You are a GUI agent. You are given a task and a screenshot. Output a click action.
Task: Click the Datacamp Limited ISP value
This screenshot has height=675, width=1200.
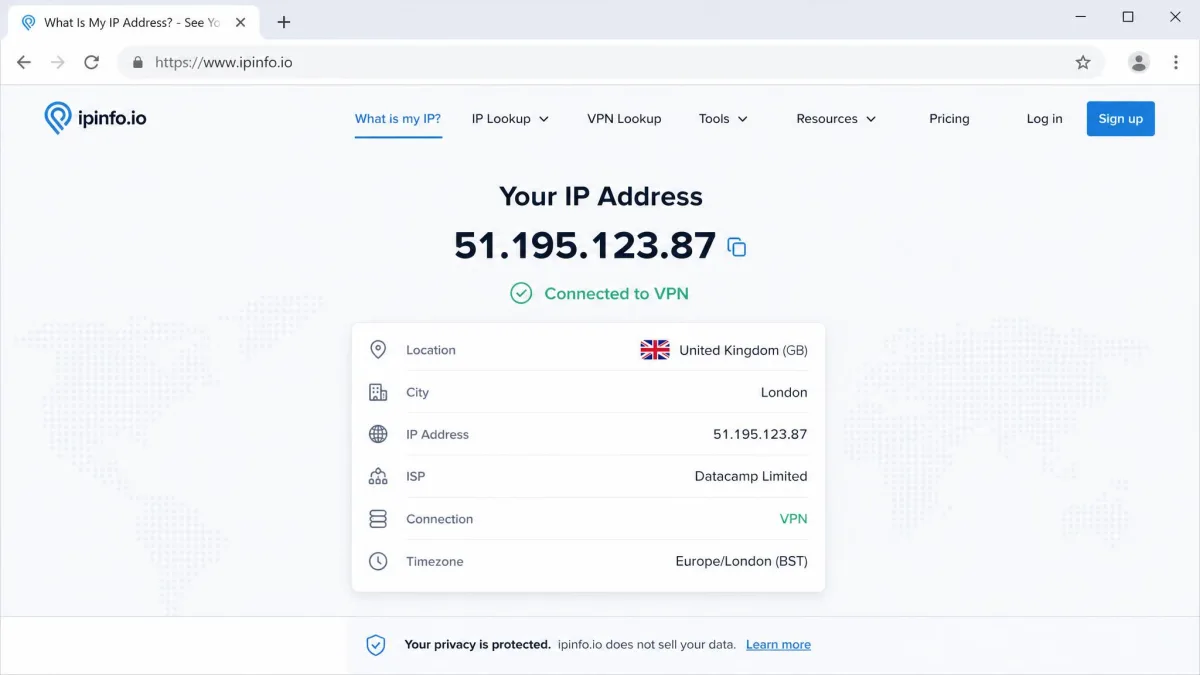click(751, 476)
